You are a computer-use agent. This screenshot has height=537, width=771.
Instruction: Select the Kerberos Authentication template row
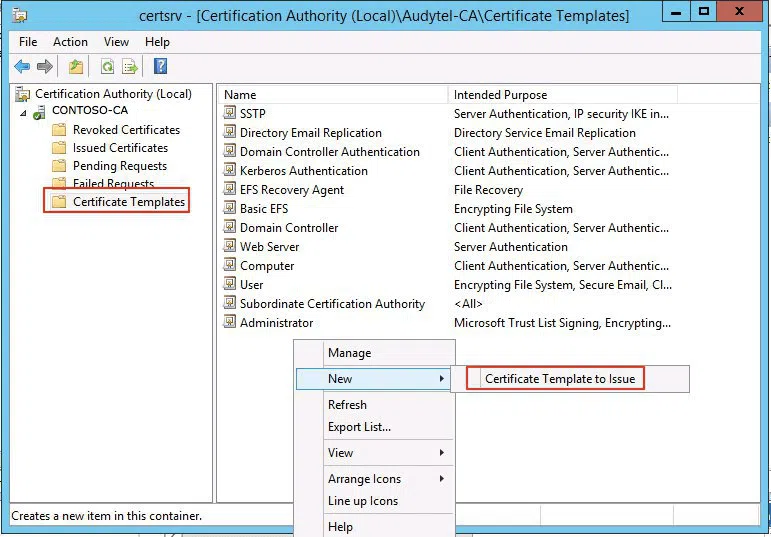[303, 171]
